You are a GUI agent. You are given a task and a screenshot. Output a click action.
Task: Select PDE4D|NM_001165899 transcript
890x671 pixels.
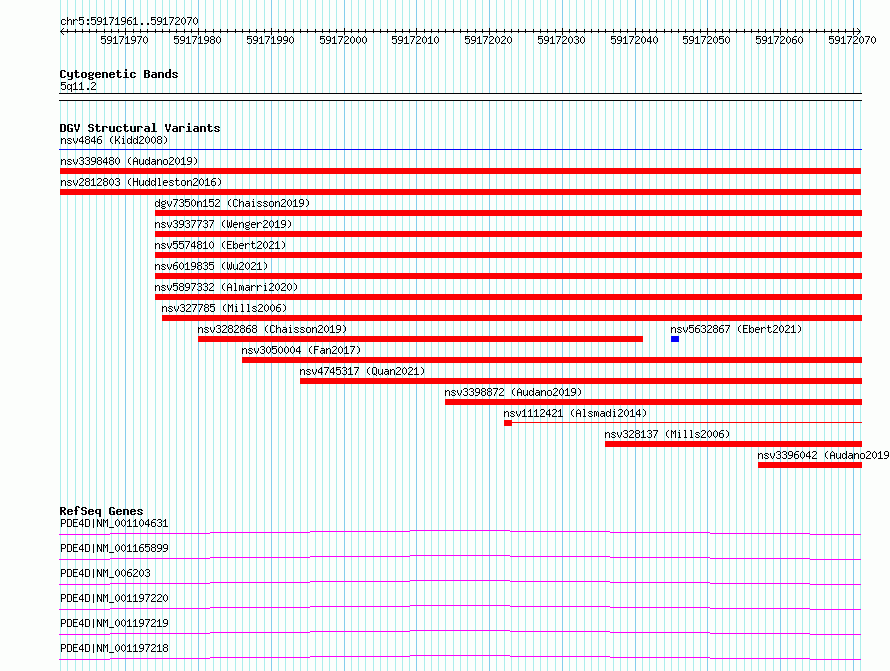point(114,548)
